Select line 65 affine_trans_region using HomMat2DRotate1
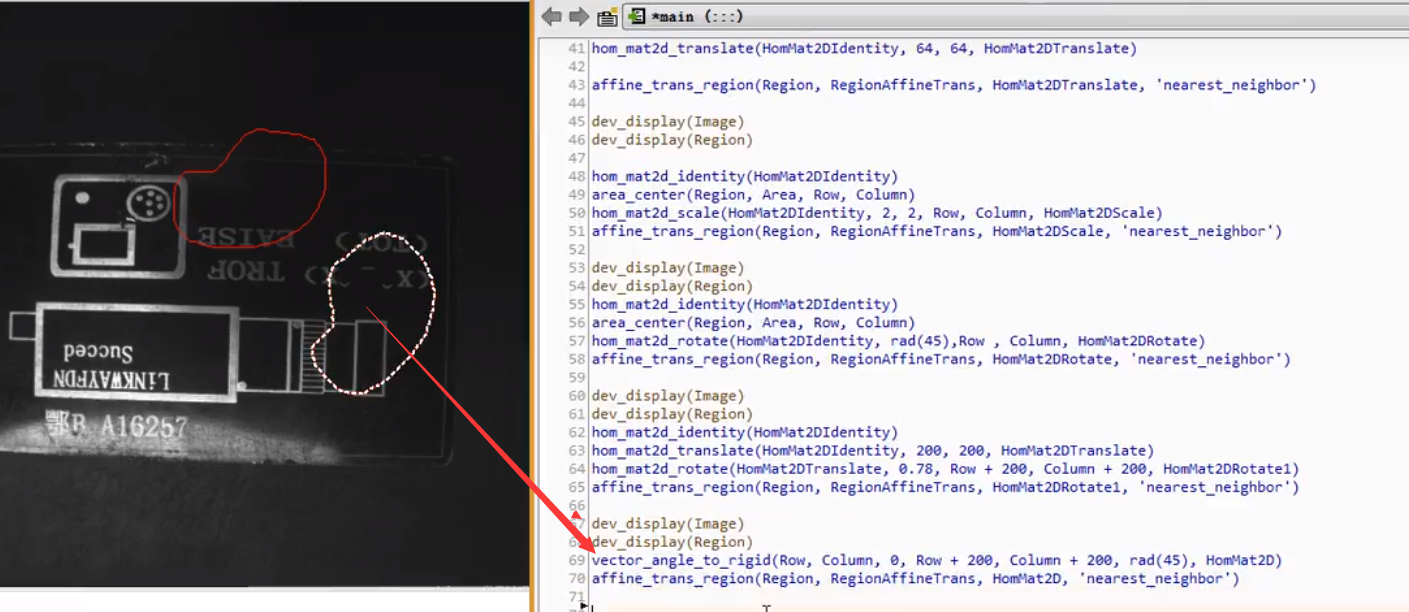1409x612 pixels. (x=945, y=487)
